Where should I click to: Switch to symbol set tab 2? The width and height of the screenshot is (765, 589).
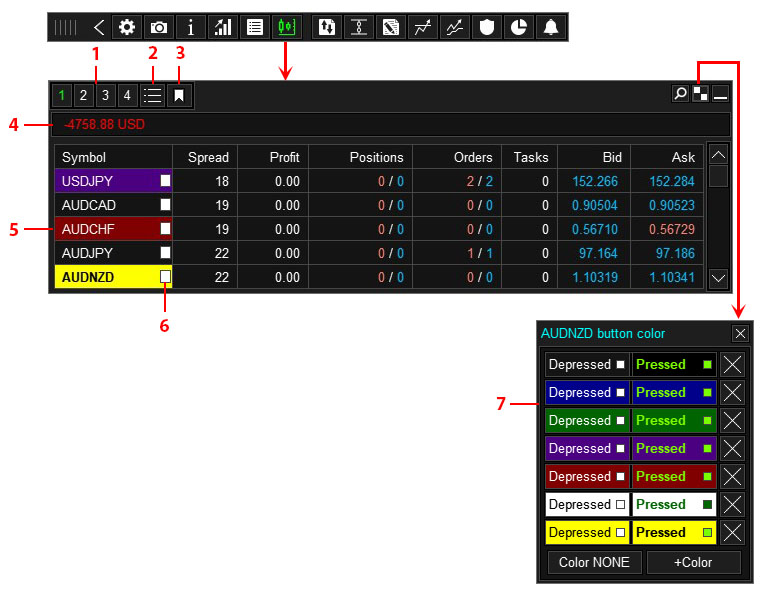pyautogui.click(x=83, y=96)
